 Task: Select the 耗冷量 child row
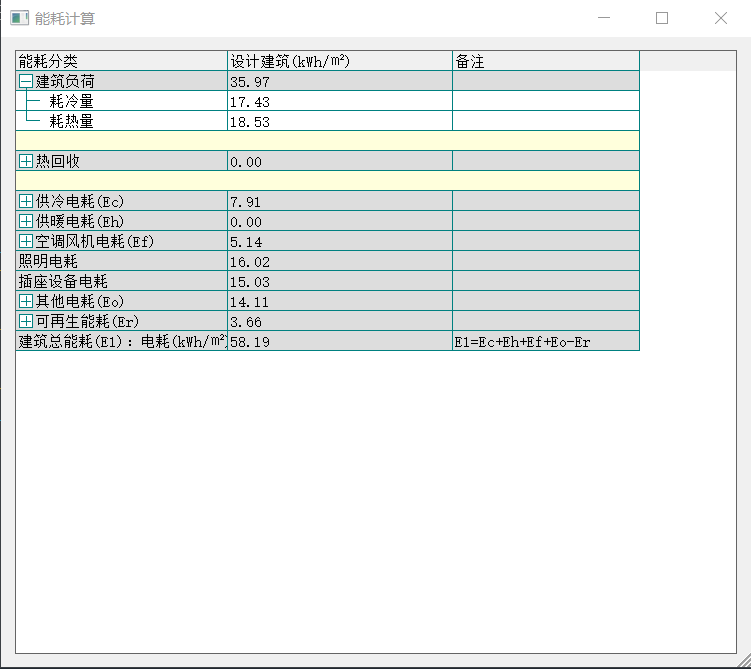72,101
